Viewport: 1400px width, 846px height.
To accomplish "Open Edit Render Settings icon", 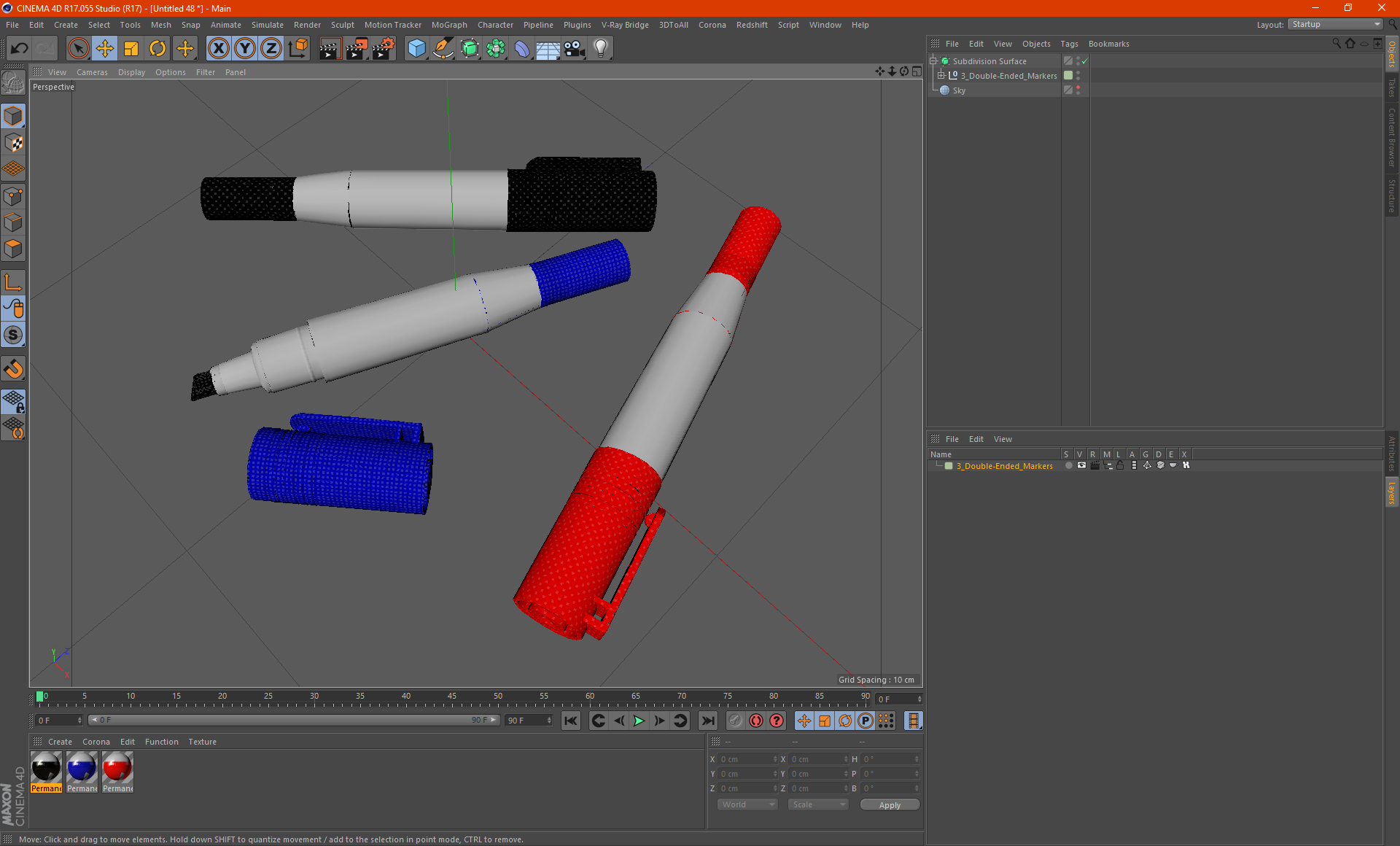I will tap(384, 49).
